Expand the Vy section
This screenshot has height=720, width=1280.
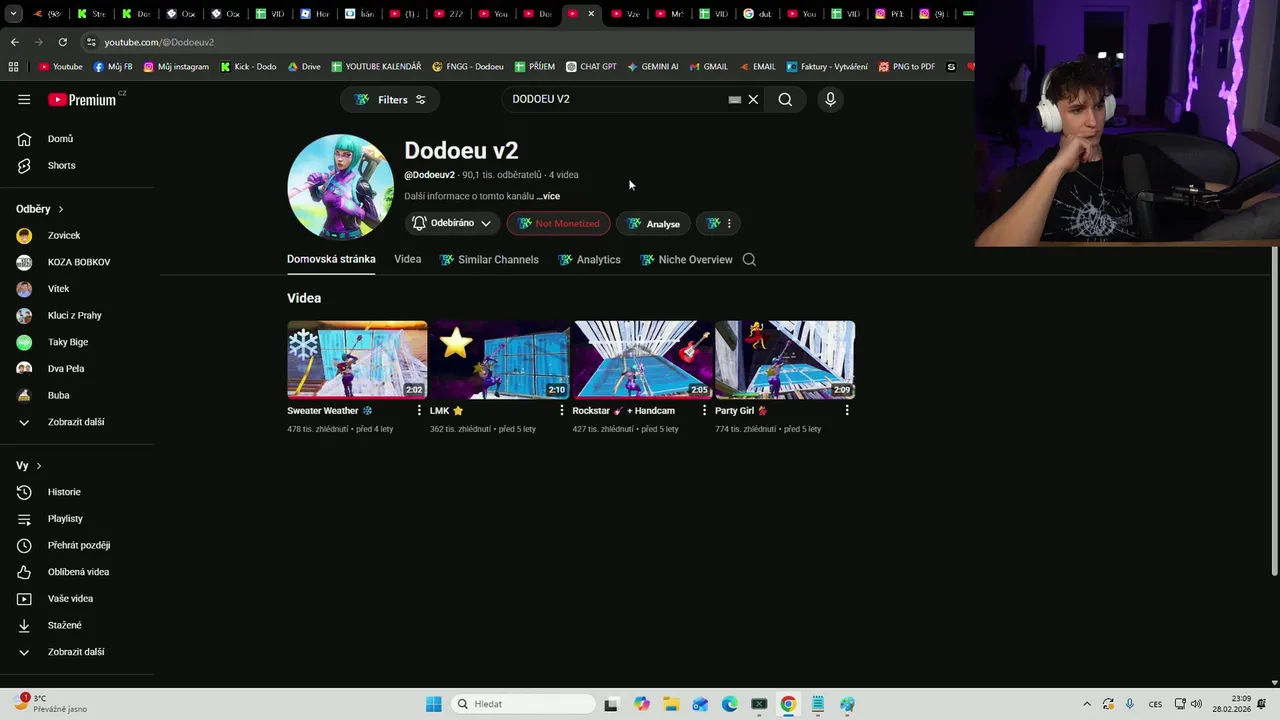[x=29, y=466]
